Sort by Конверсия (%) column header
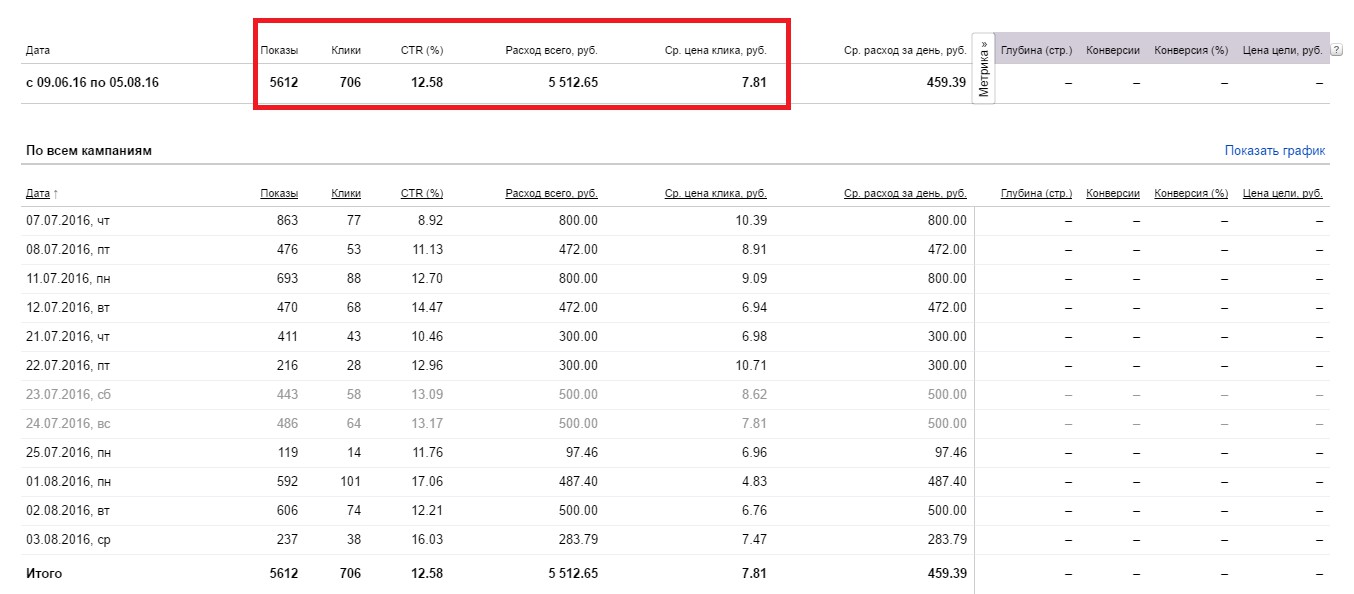1354x594 pixels. pos(1191,193)
